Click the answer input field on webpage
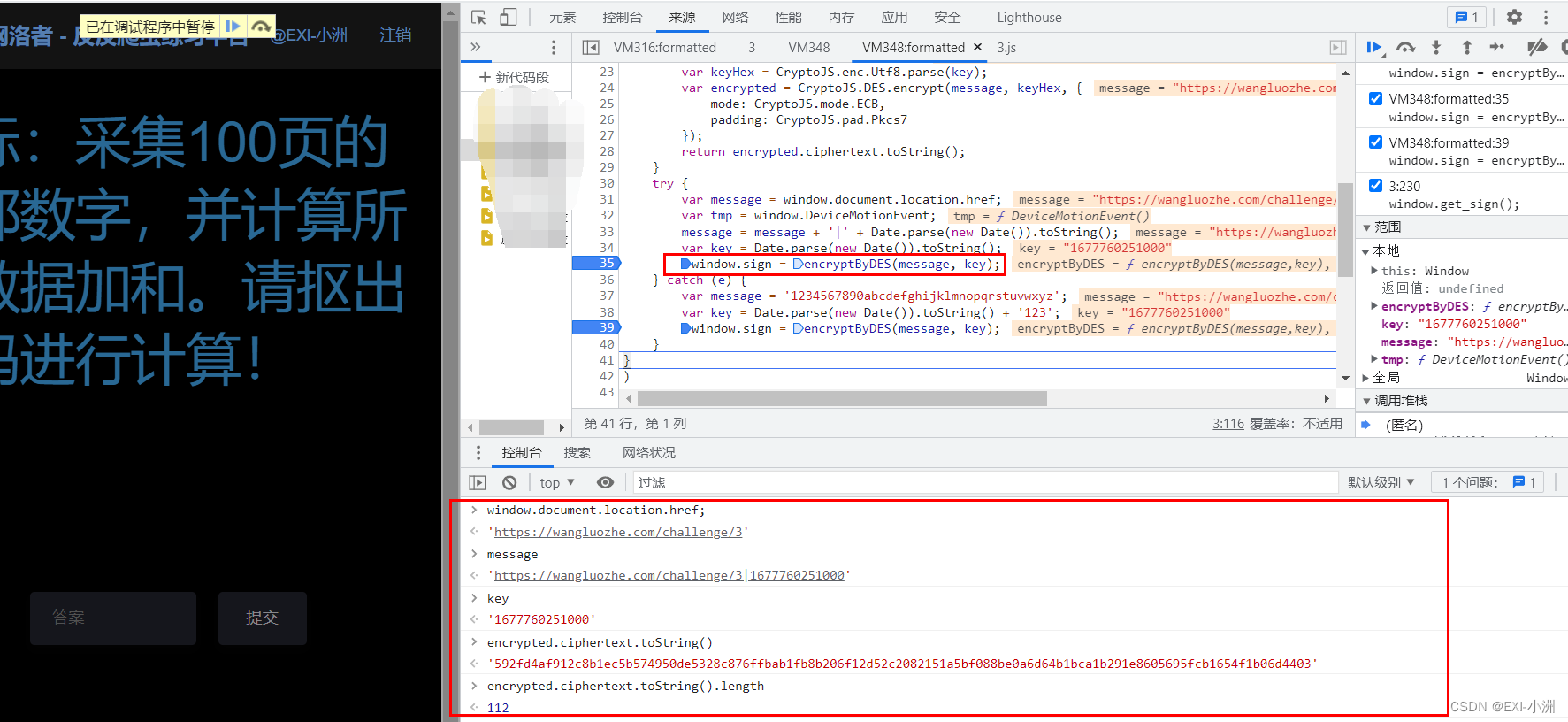The image size is (1568, 722). 113,618
